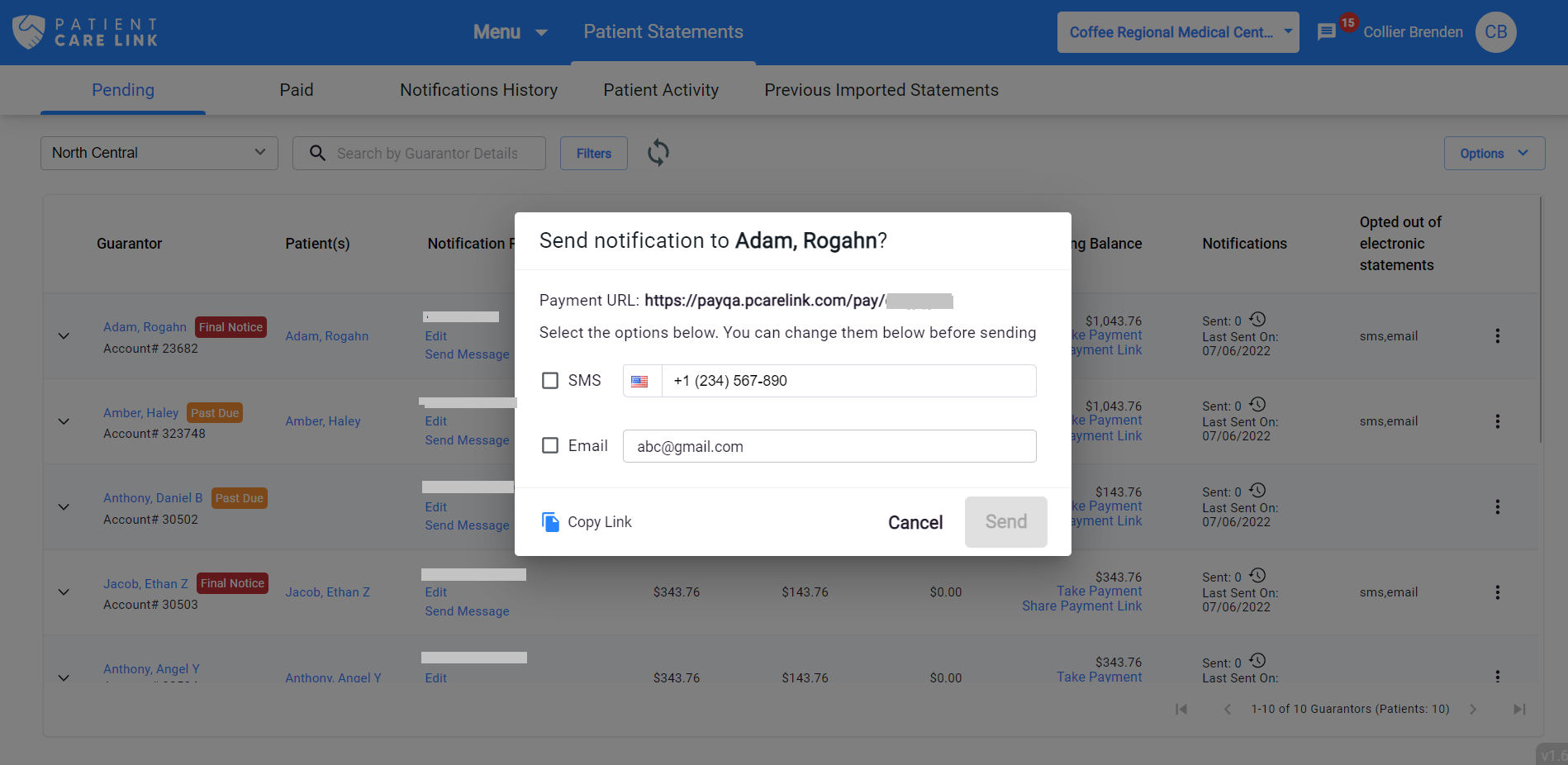Expand the Jacob, Ethan Z guarantor row
This screenshot has height=765, width=1568.
coord(64,592)
